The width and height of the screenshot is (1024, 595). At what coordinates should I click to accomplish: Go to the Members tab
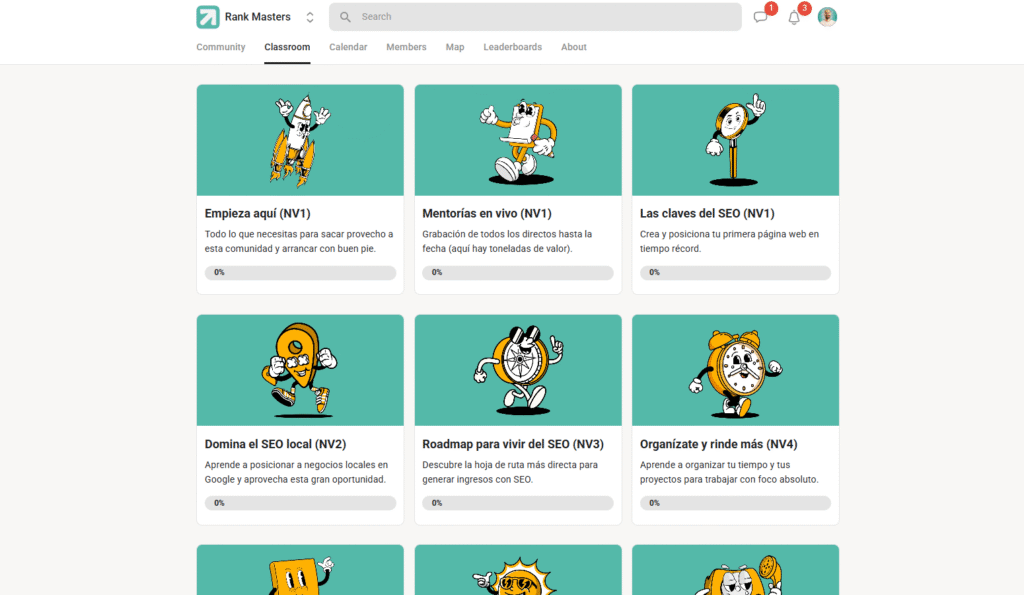[406, 47]
